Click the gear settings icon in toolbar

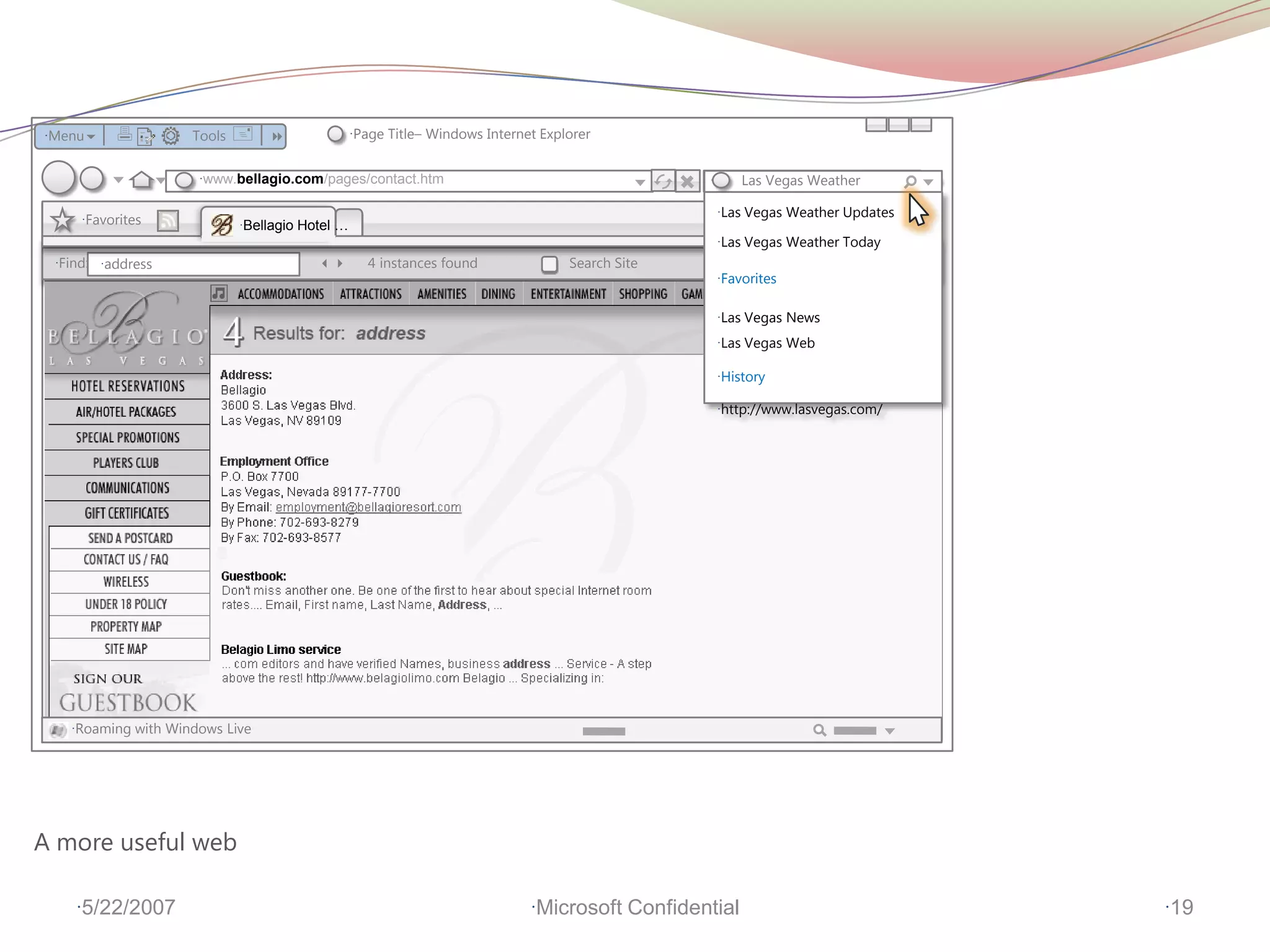(x=171, y=136)
